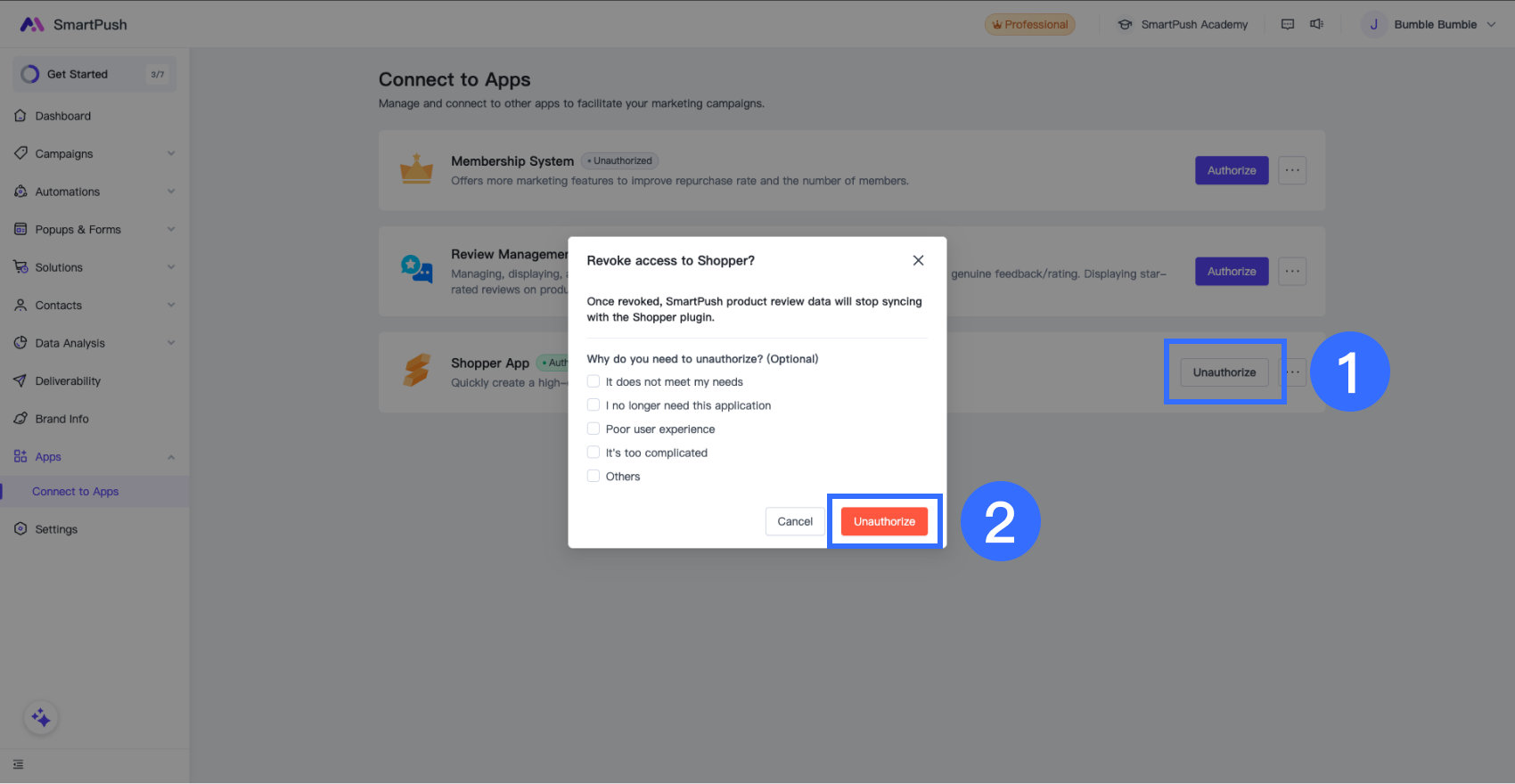1515x784 pixels.
Task: Select Connect to Apps sidebar item
Action: (76, 492)
